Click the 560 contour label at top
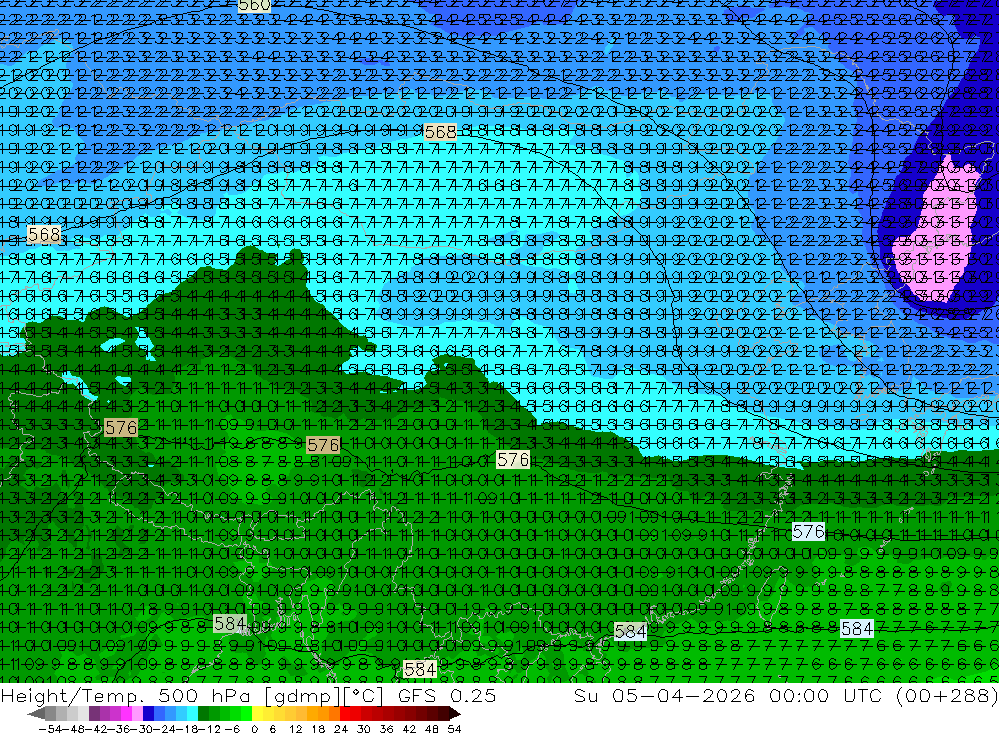This screenshot has height=733, width=1000. pyautogui.click(x=254, y=6)
